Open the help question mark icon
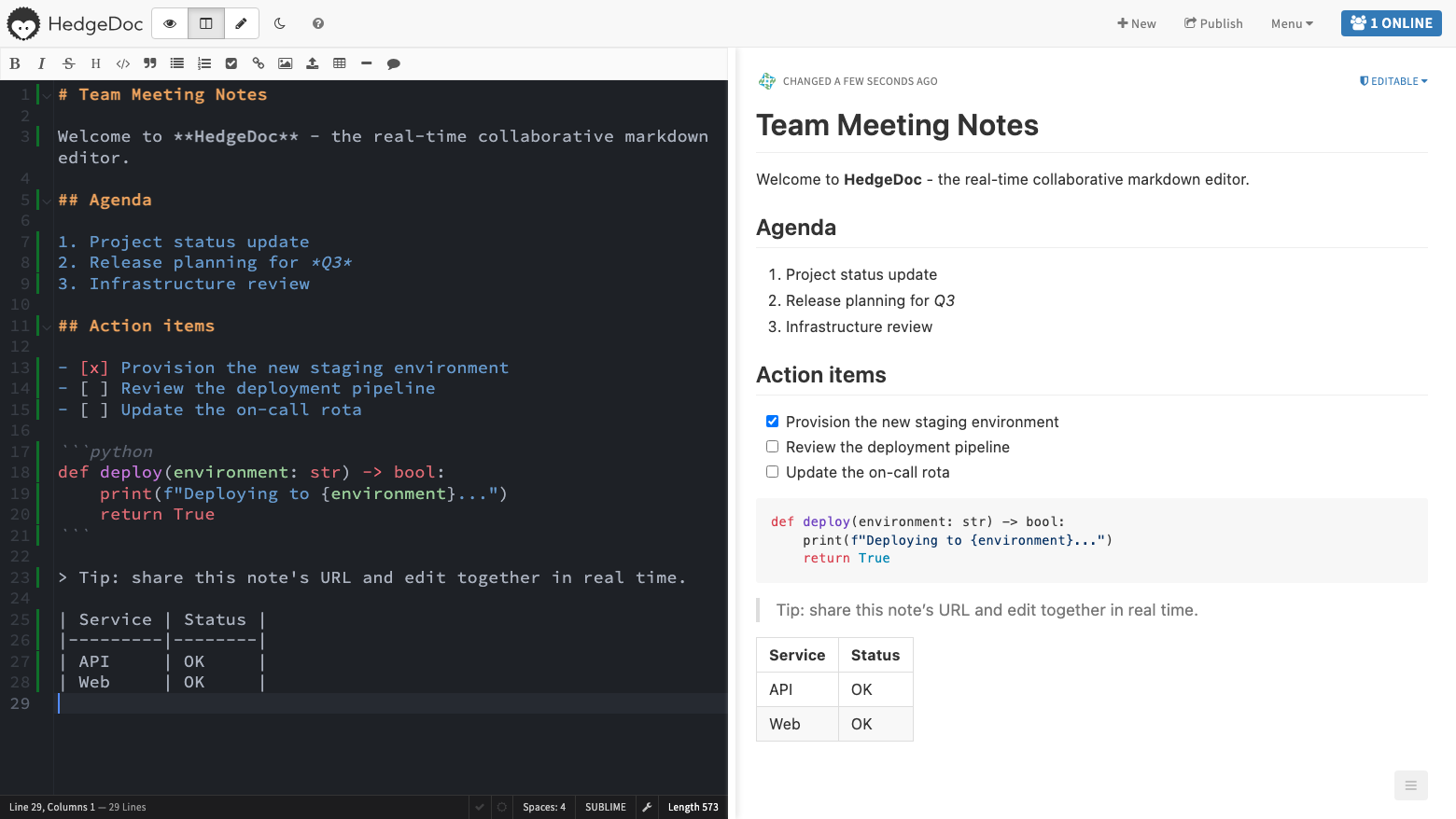 pos(318,23)
